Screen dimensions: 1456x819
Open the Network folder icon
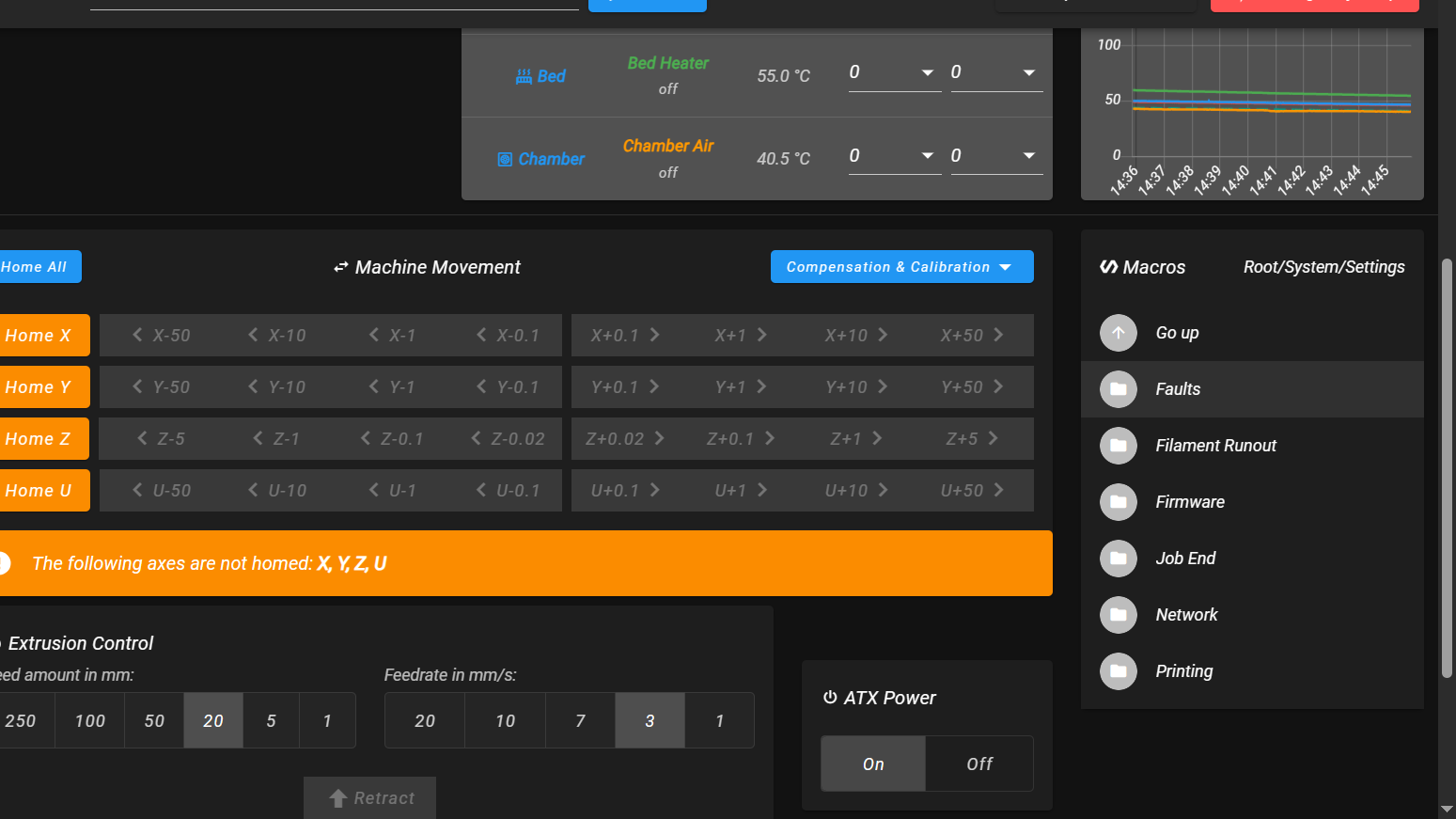point(1119,615)
